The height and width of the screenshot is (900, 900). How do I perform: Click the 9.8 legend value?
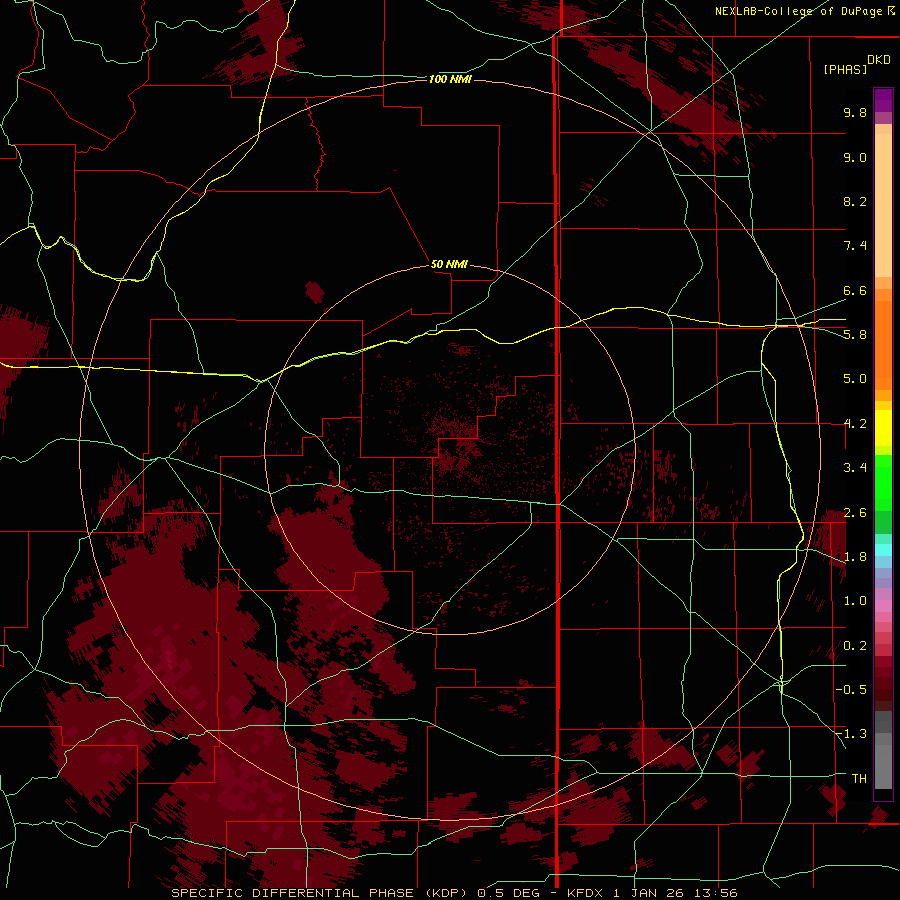855,112
